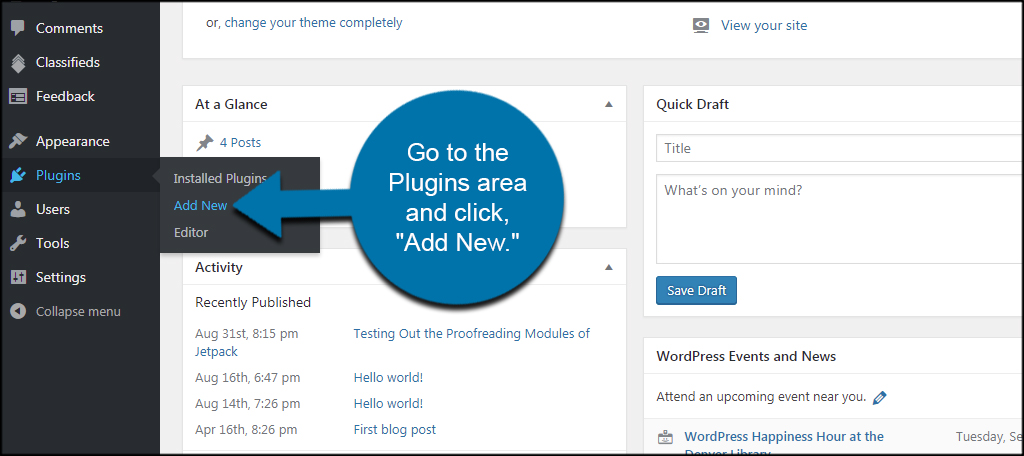This screenshot has width=1024, height=456.
Task: Open the Aug 14th Hello world! post
Action: pos(389,404)
